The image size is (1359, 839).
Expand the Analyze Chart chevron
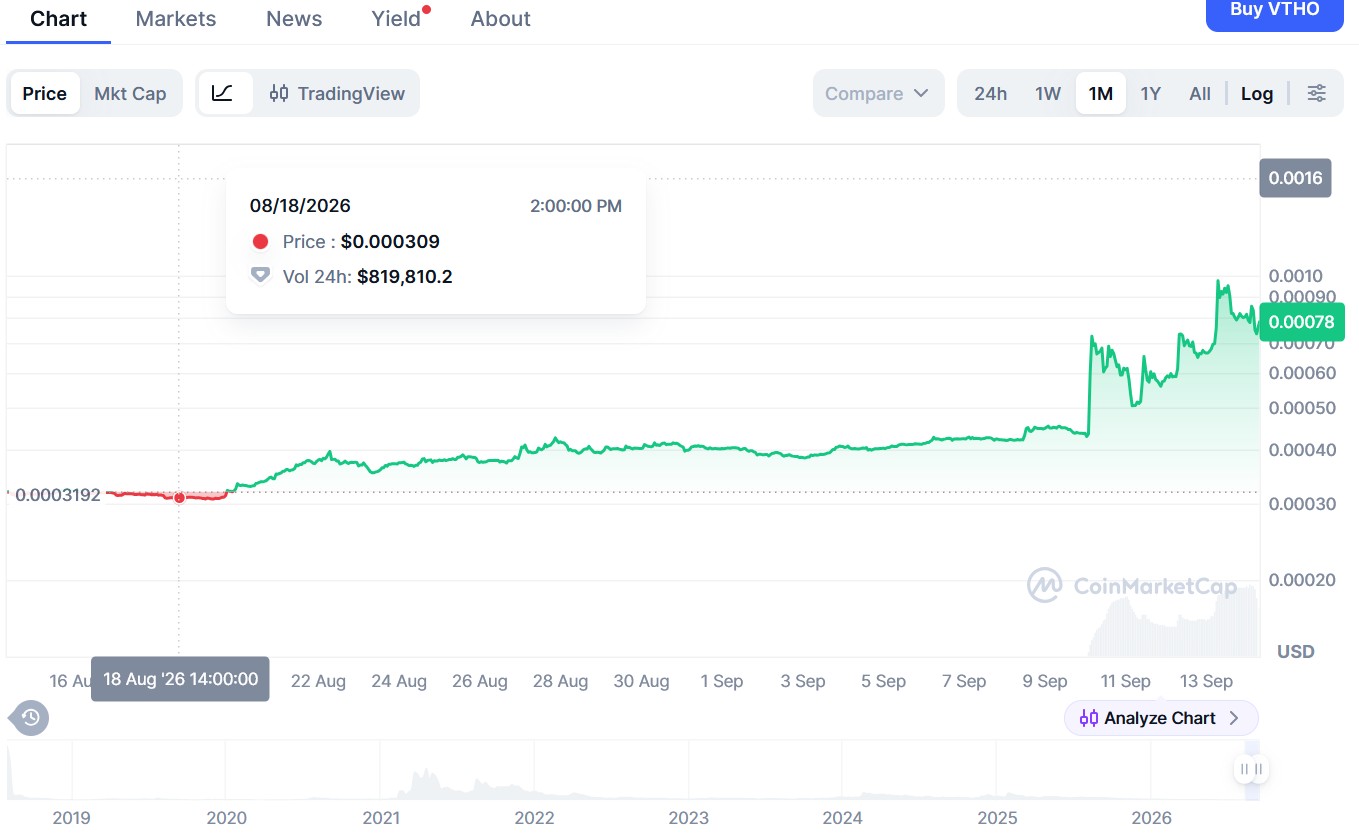pyautogui.click(x=1234, y=718)
